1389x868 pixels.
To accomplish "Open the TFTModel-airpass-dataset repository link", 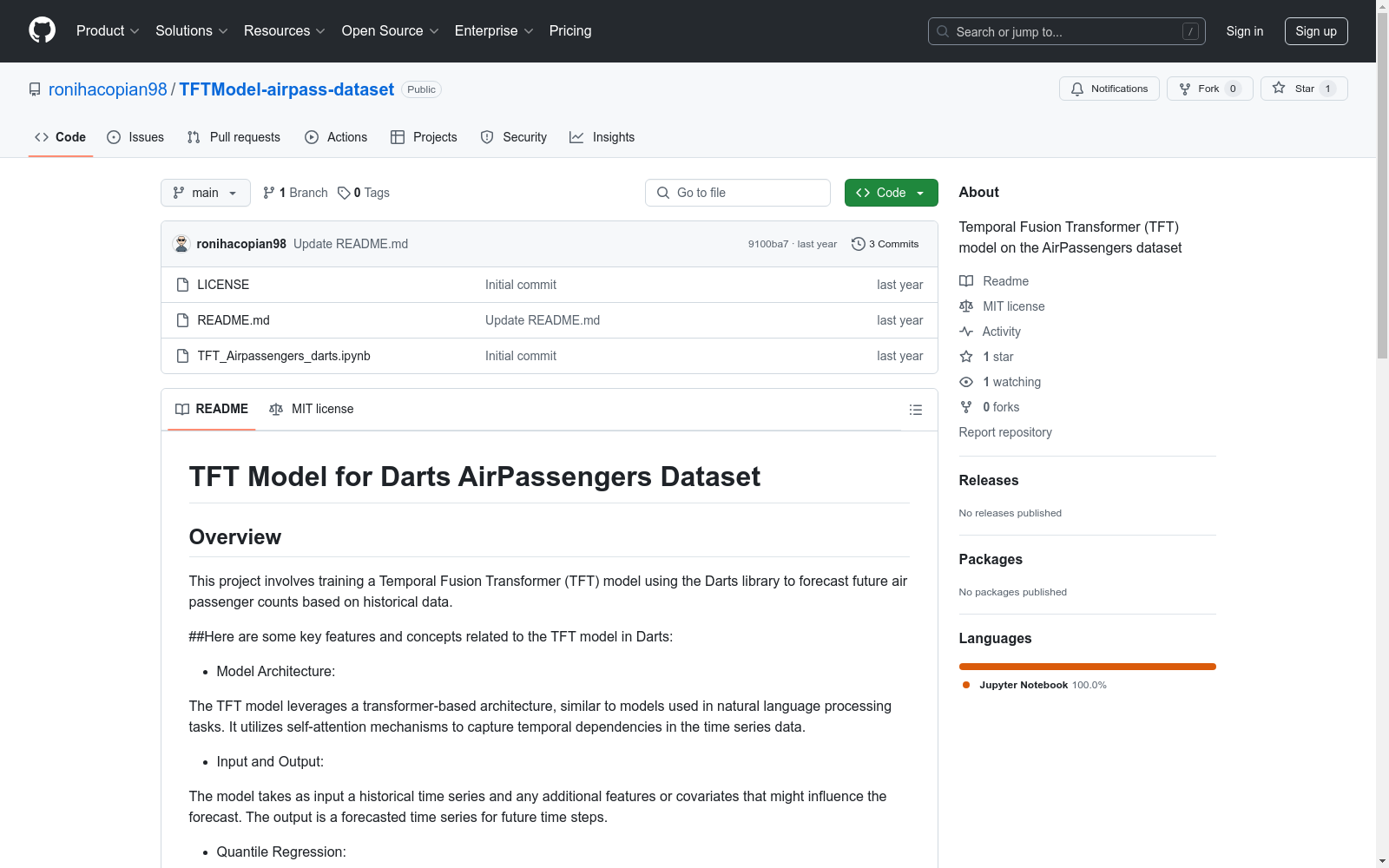I will click(286, 89).
